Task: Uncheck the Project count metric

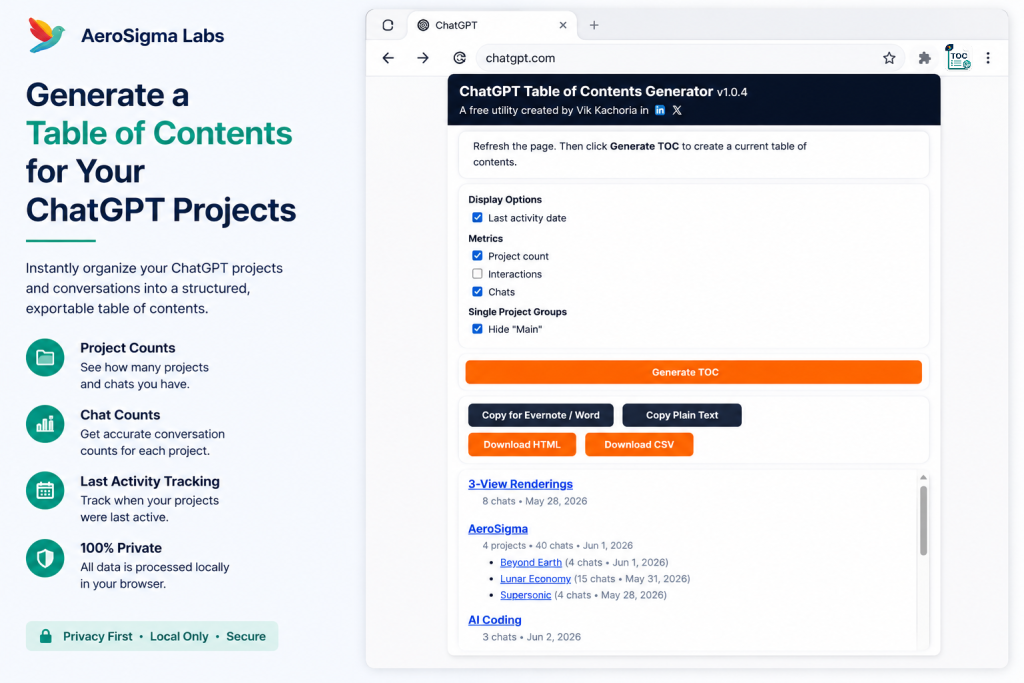Action: tap(477, 255)
